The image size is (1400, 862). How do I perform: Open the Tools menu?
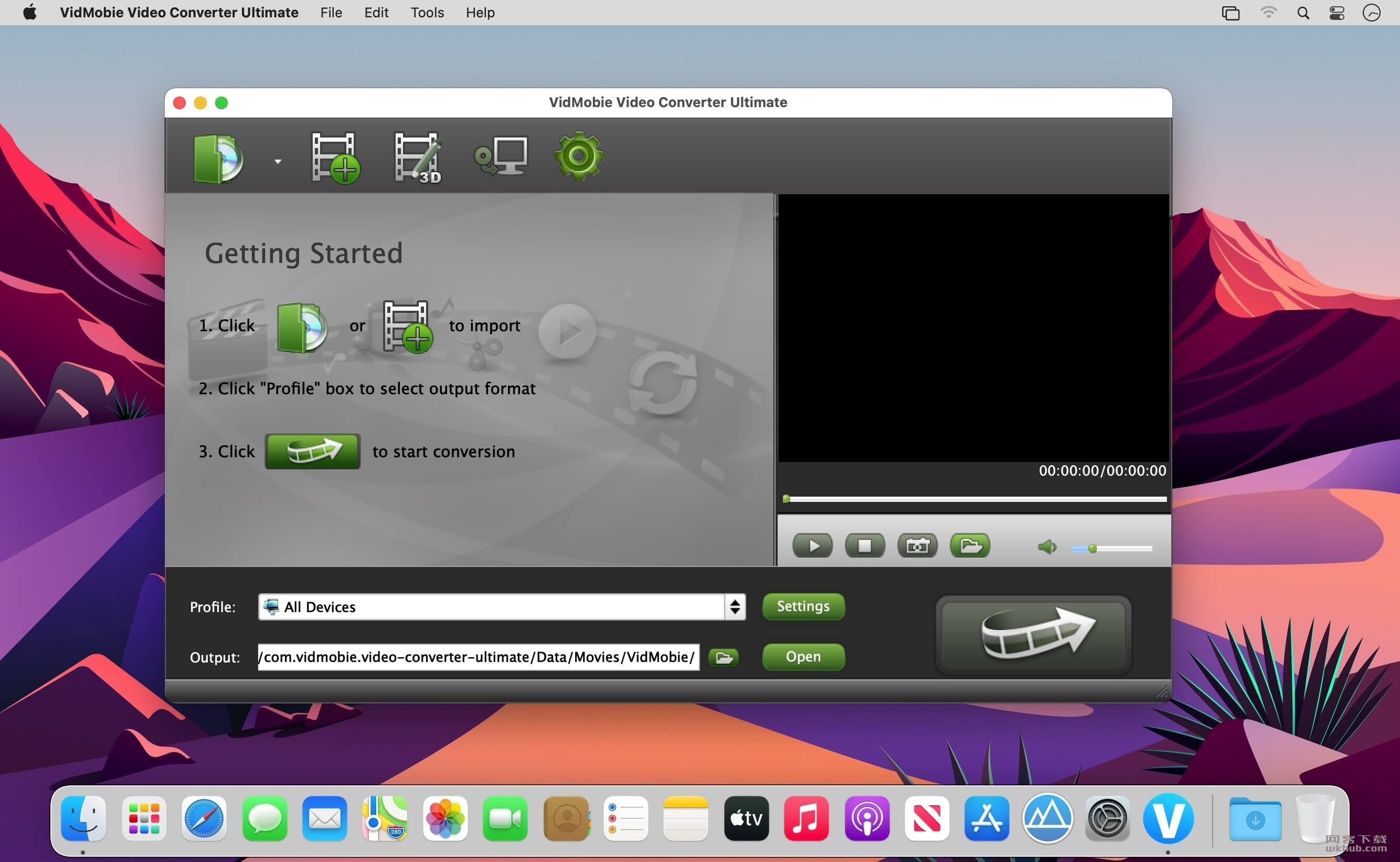(x=427, y=13)
